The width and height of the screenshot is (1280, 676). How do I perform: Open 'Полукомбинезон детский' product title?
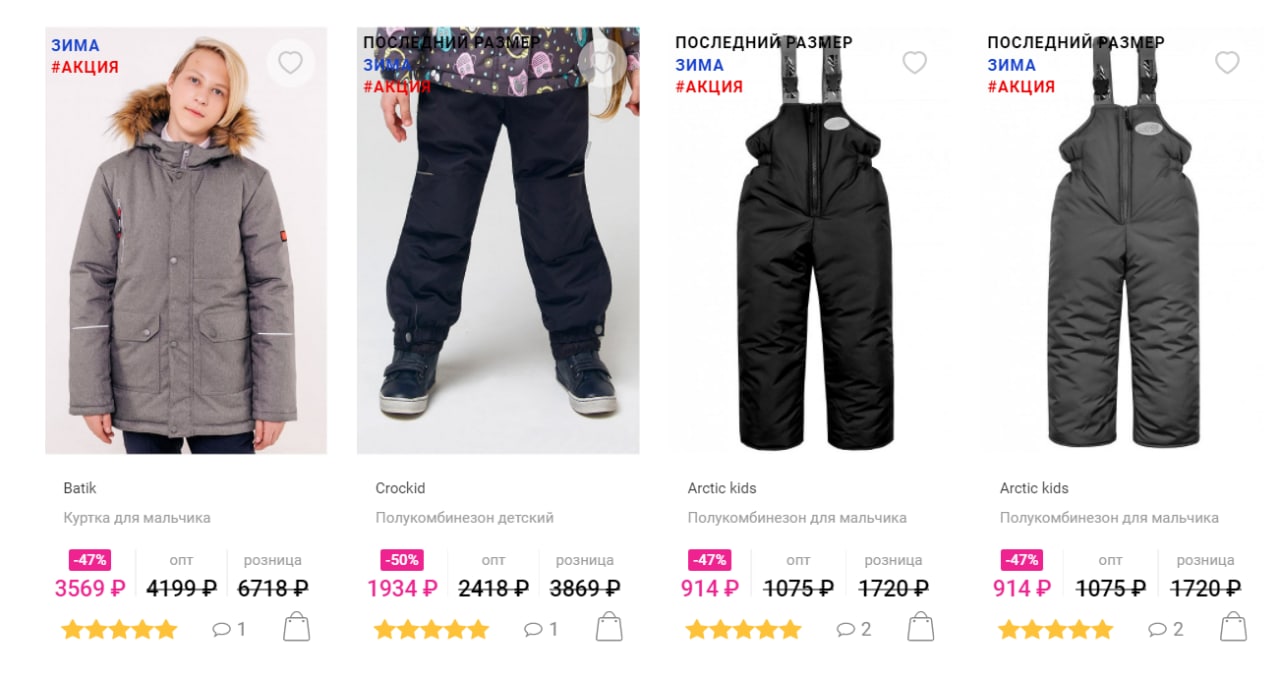click(x=464, y=518)
